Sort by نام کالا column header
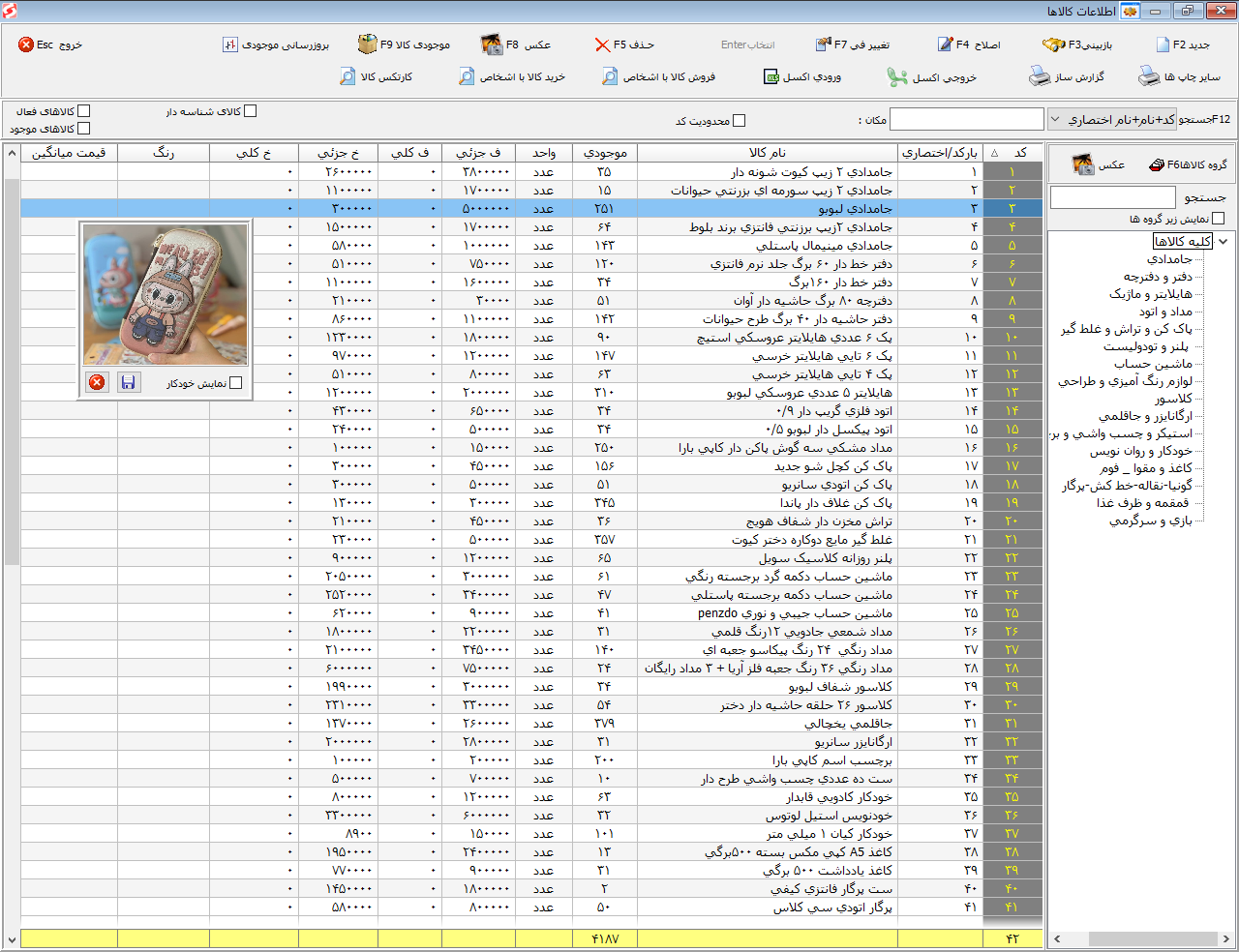This screenshot has height=952, width=1239. pyautogui.click(x=768, y=153)
